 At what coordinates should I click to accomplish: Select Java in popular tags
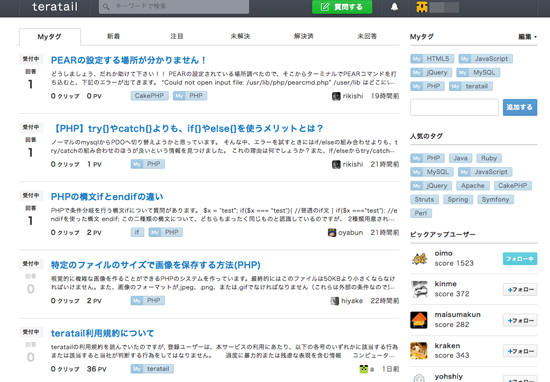click(x=461, y=158)
